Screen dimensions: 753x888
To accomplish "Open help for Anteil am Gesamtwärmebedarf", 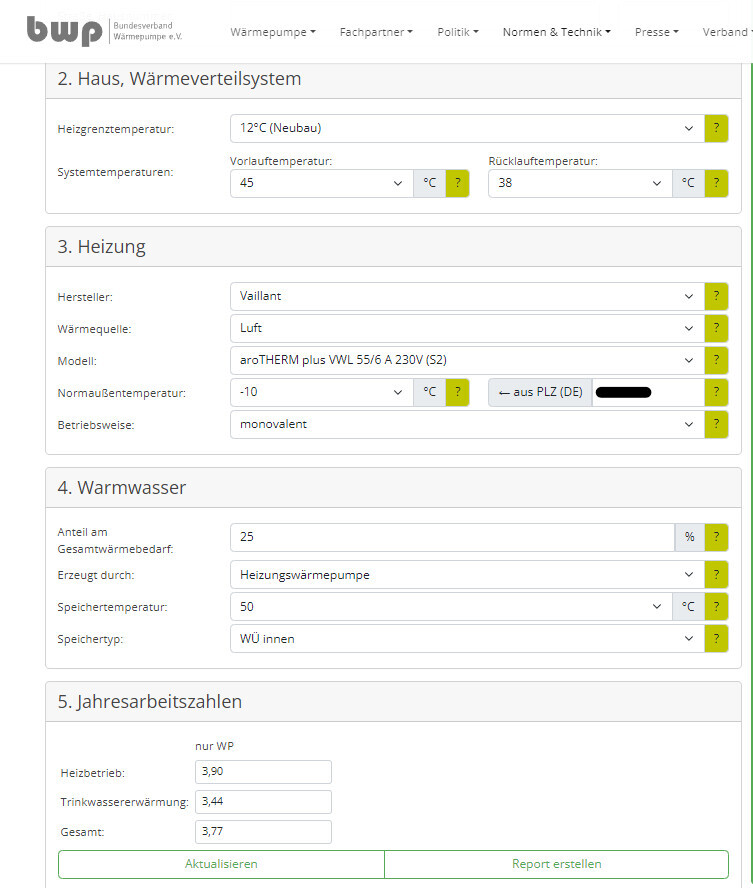I will point(716,537).
